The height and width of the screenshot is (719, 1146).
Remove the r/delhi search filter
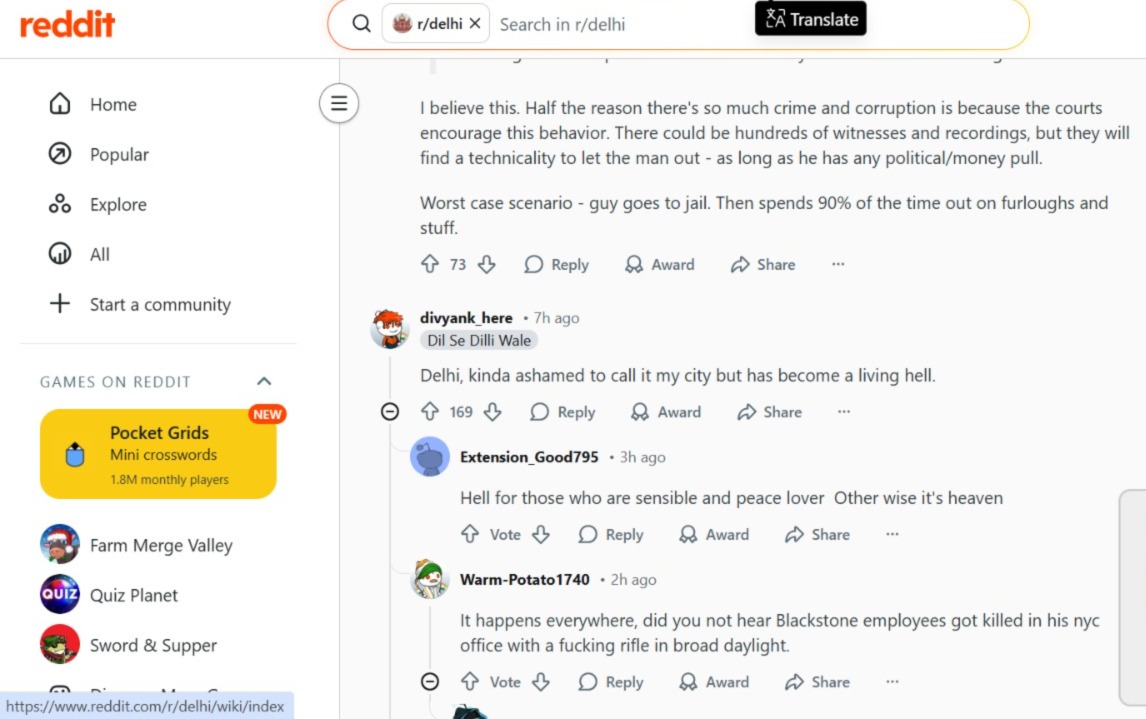pyautogui.click(x=474, y=23)
